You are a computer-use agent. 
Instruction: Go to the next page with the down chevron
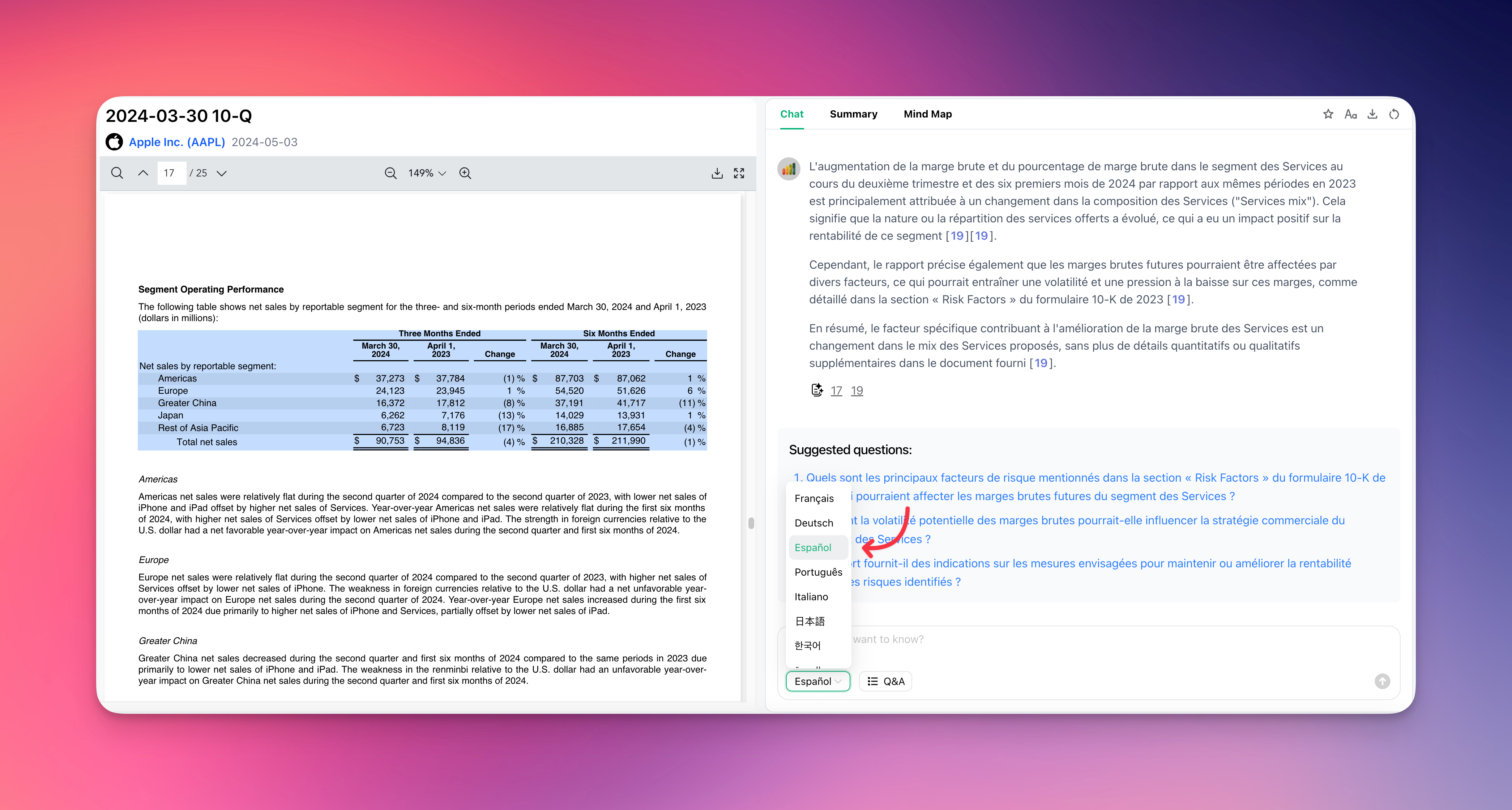click(x=222, y=173)
